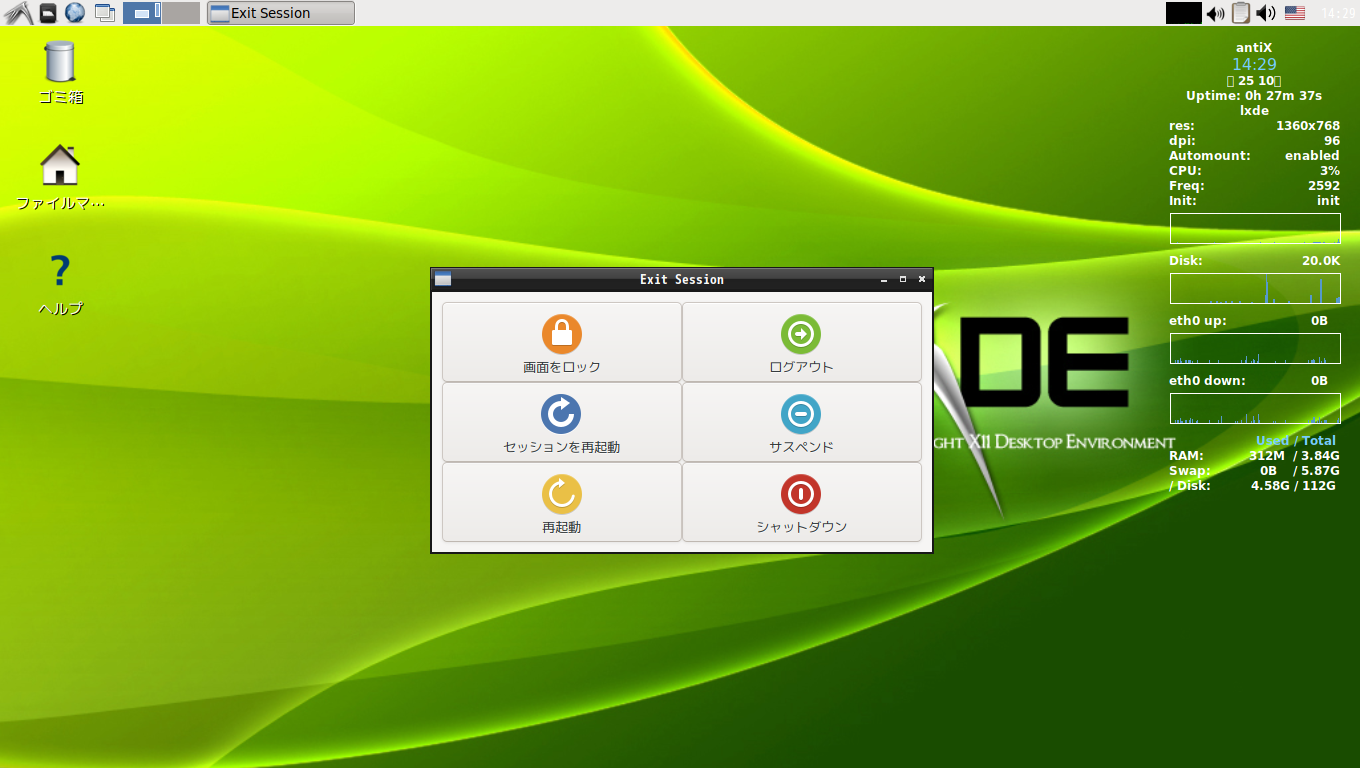Minimize the Exit Session dialog

(884, 279)
